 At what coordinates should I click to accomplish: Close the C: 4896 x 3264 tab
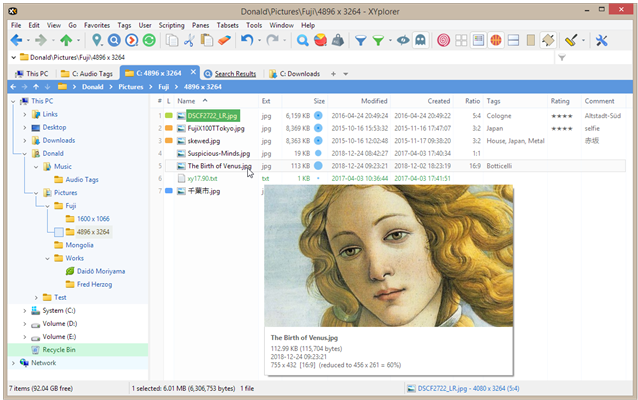193,72
